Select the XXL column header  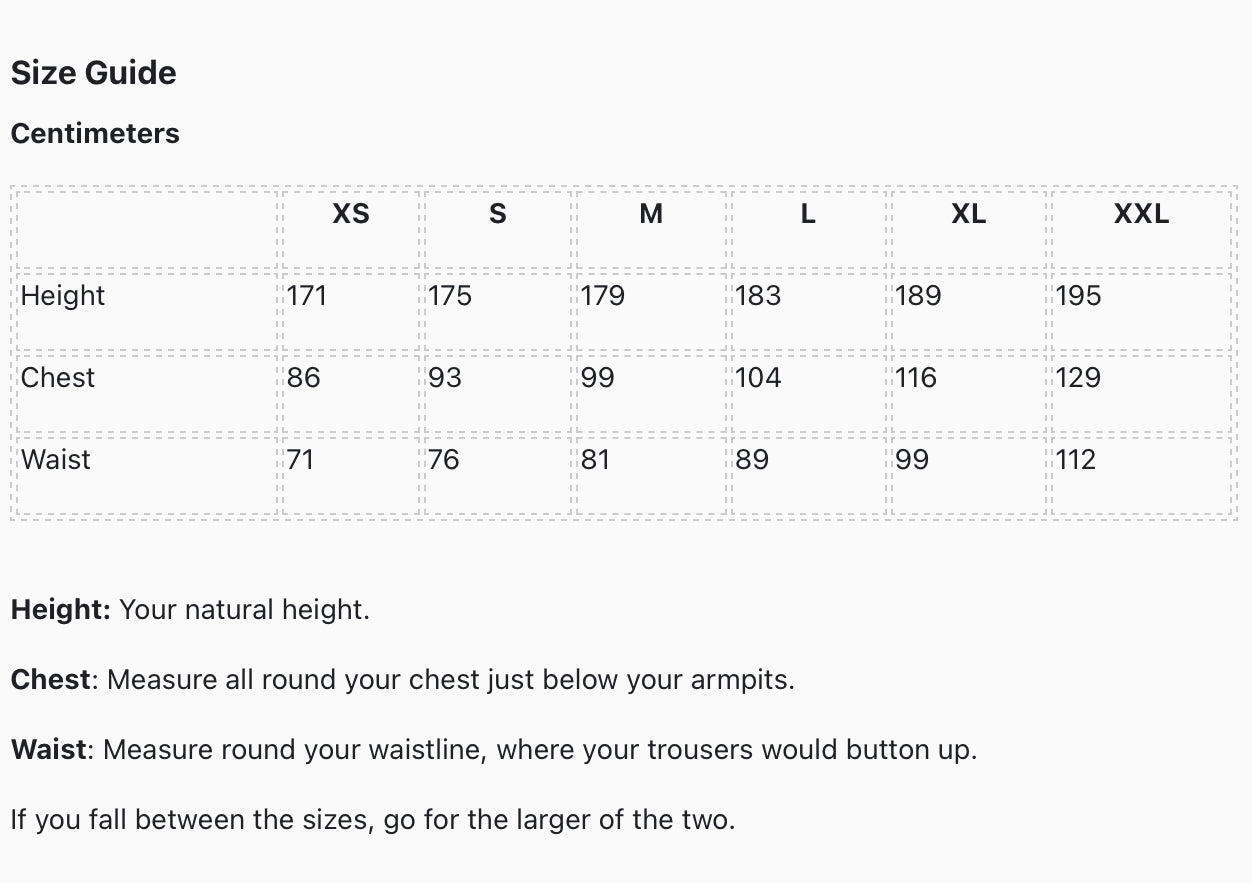(1141, 214)
